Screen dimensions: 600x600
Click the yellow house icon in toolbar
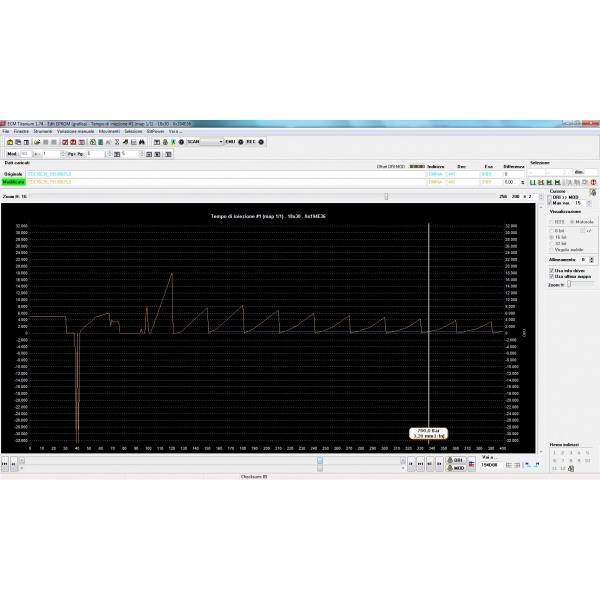pyautogui.click(x=10, y=142)
